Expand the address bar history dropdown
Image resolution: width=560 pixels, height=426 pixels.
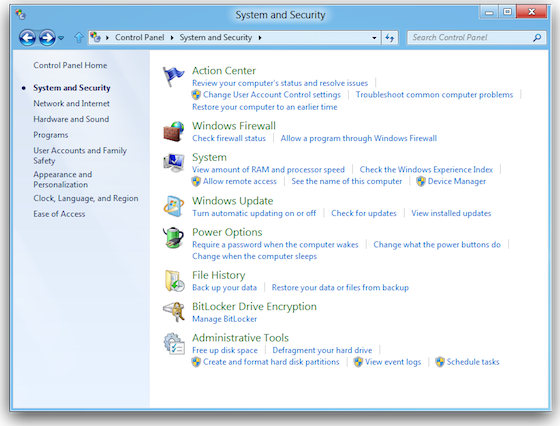pyautogui.click(x=374, y=37)
